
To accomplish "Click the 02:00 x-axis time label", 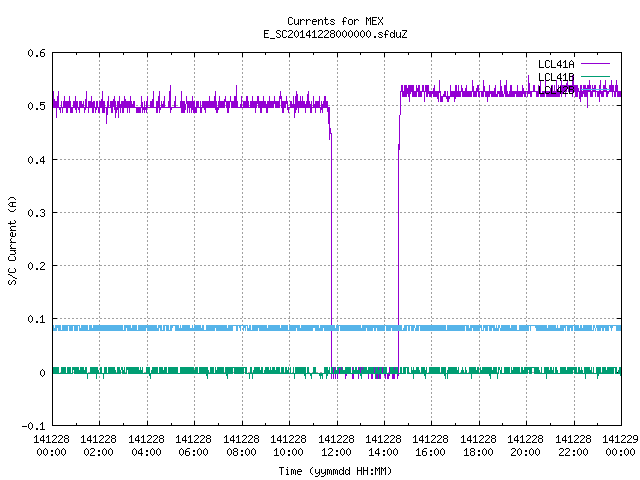I will (98, 452).
